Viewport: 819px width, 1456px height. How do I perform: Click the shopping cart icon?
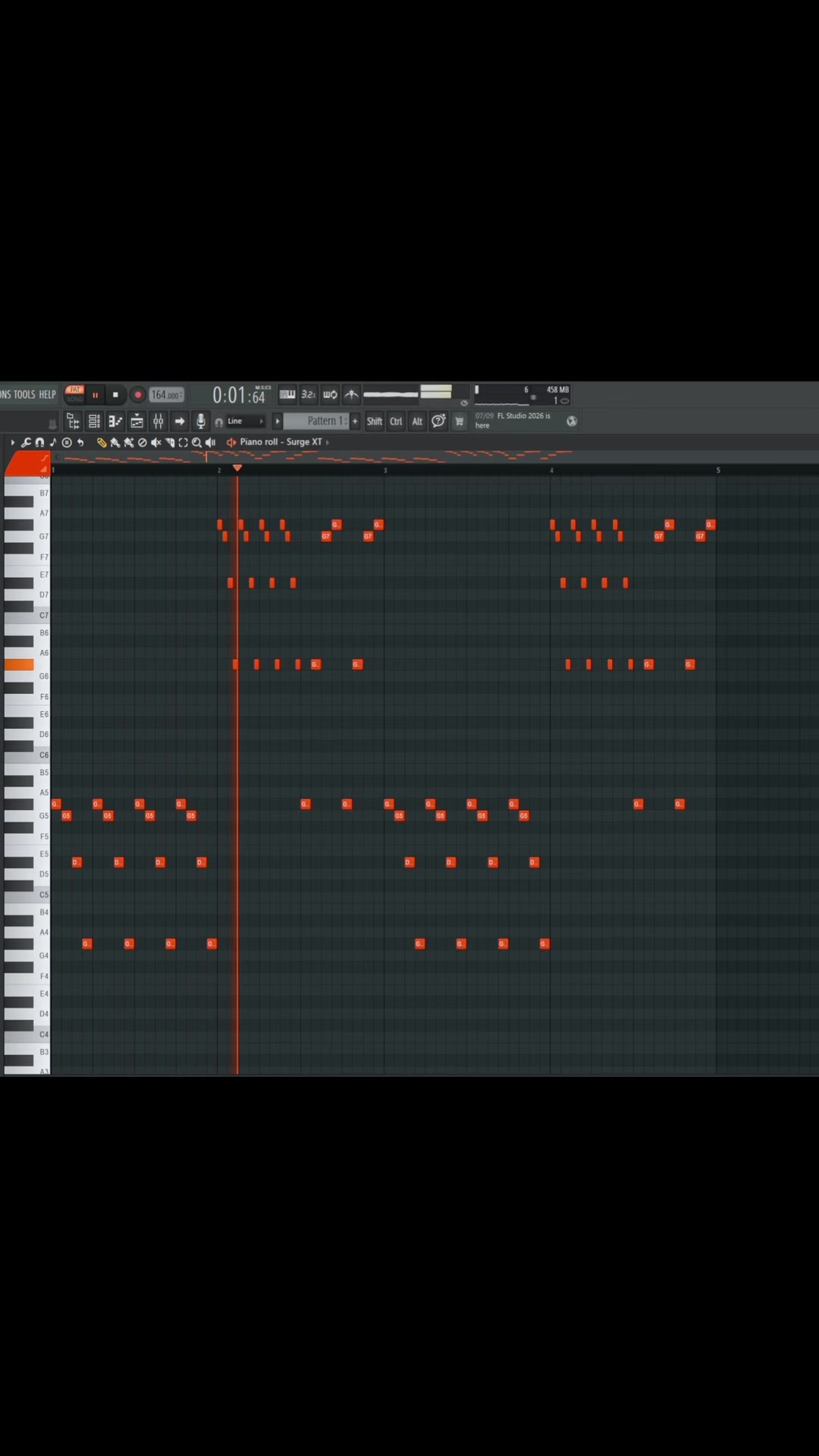click(x=459, y=421)
